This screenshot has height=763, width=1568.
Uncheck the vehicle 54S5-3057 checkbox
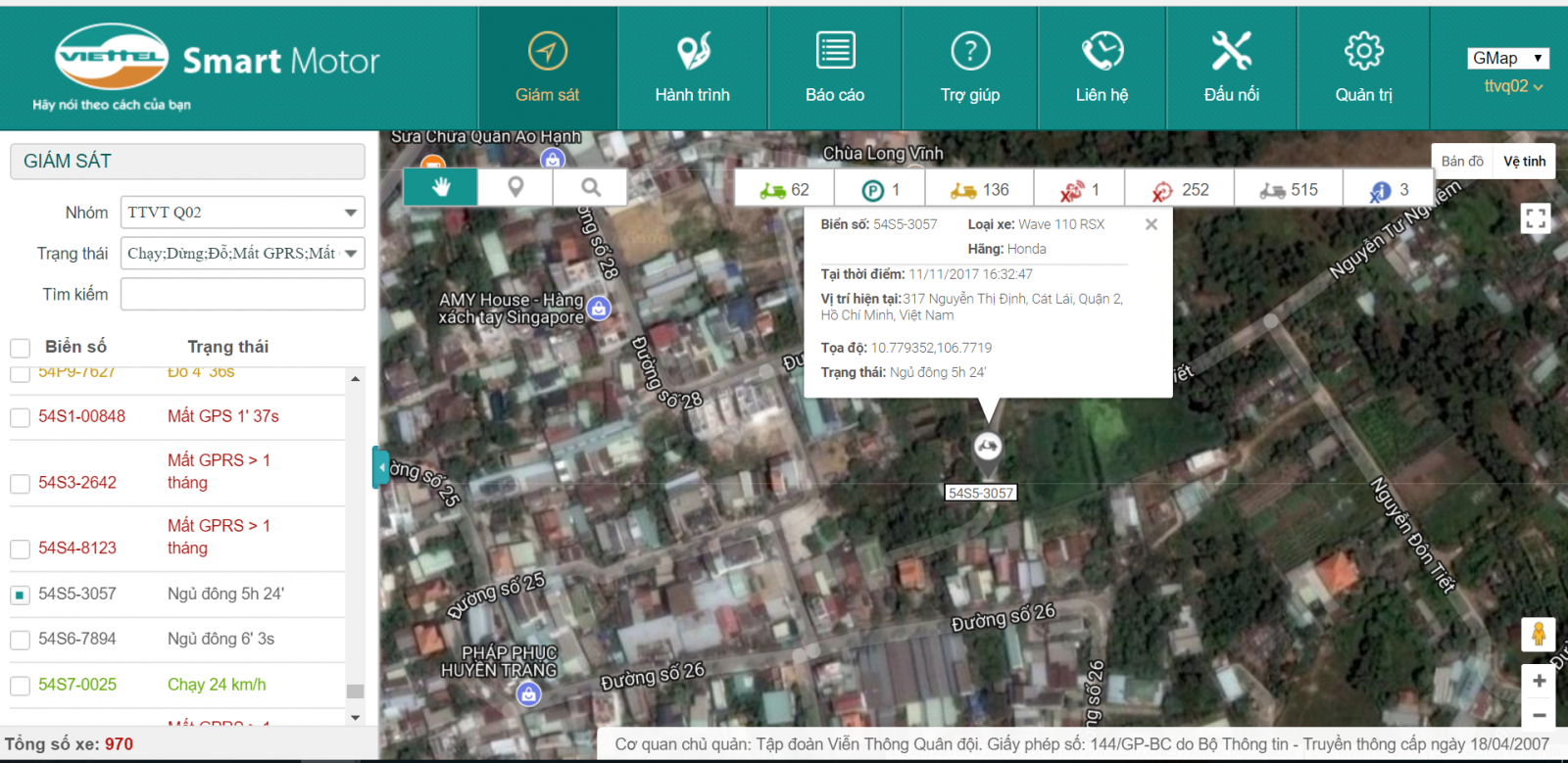coord(20,595)
